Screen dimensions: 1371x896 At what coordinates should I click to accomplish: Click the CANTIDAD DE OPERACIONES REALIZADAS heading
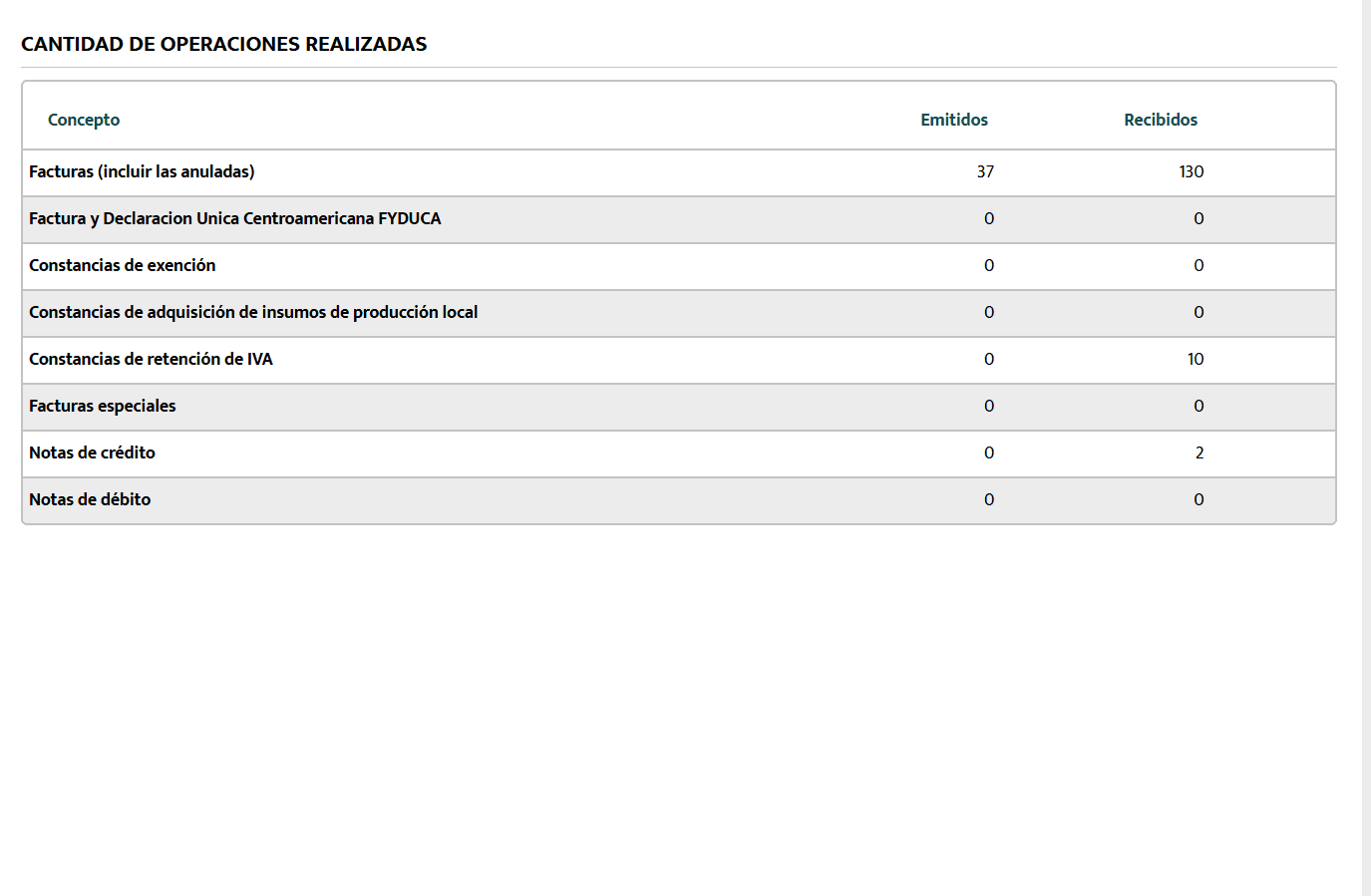[x=224, y=44]
